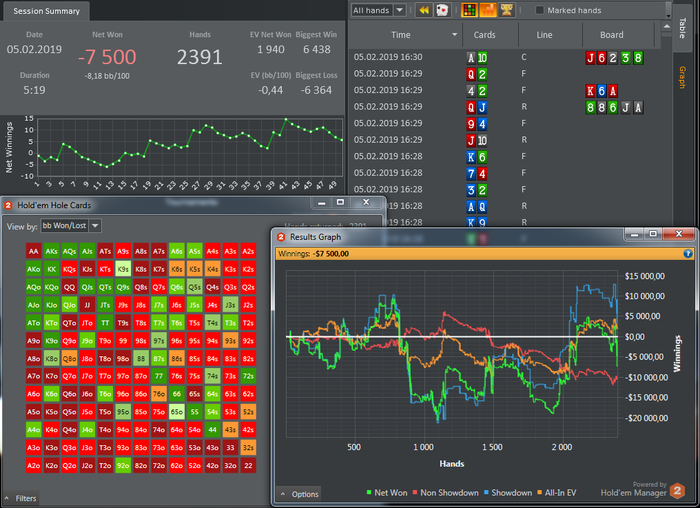Switch to the vertical Table tab
Viewport: 700px width, 508px height.
pyautogui.click(x=683, y=28)
